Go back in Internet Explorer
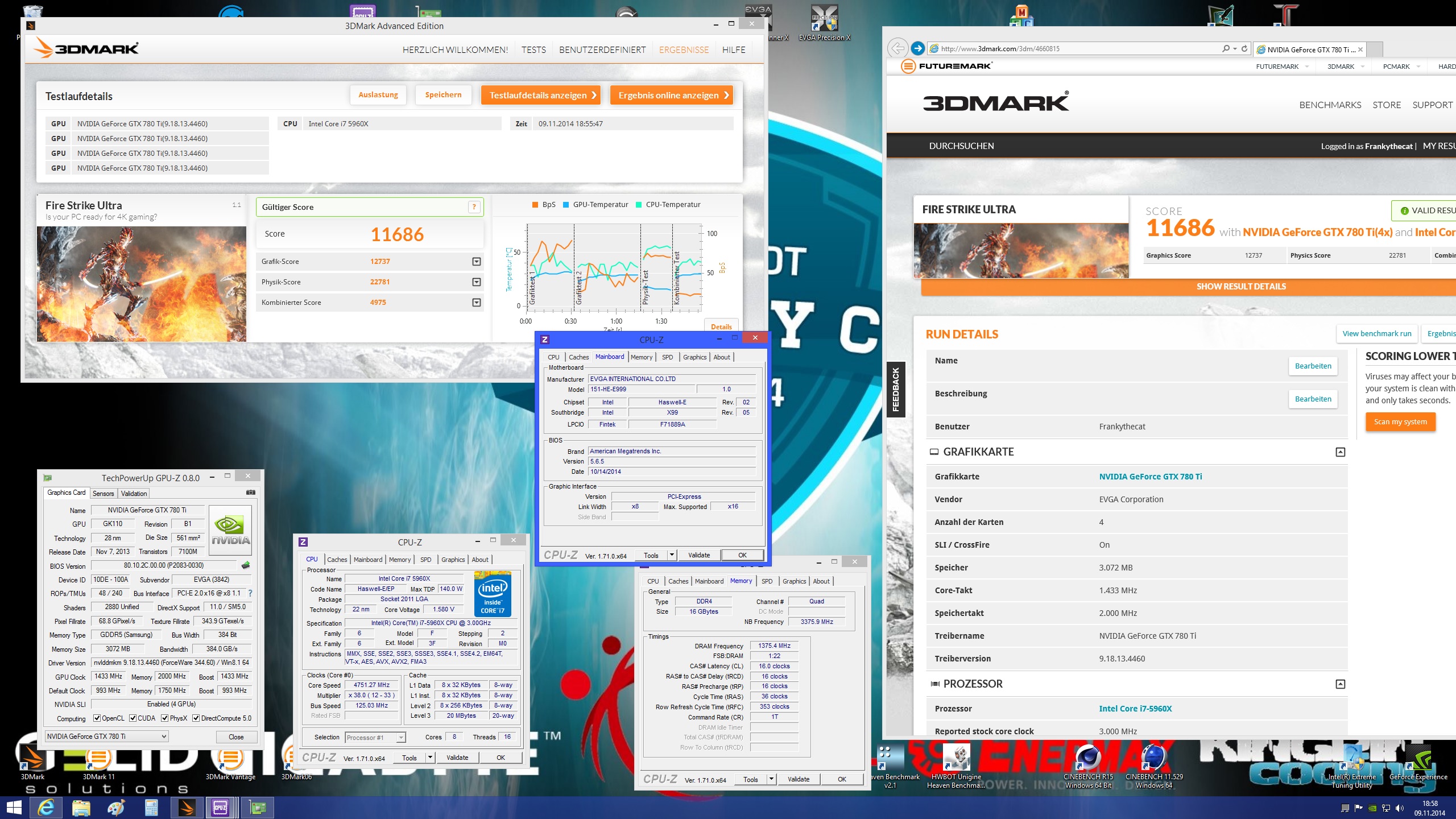1456x819 pixels. coord(897,48)
